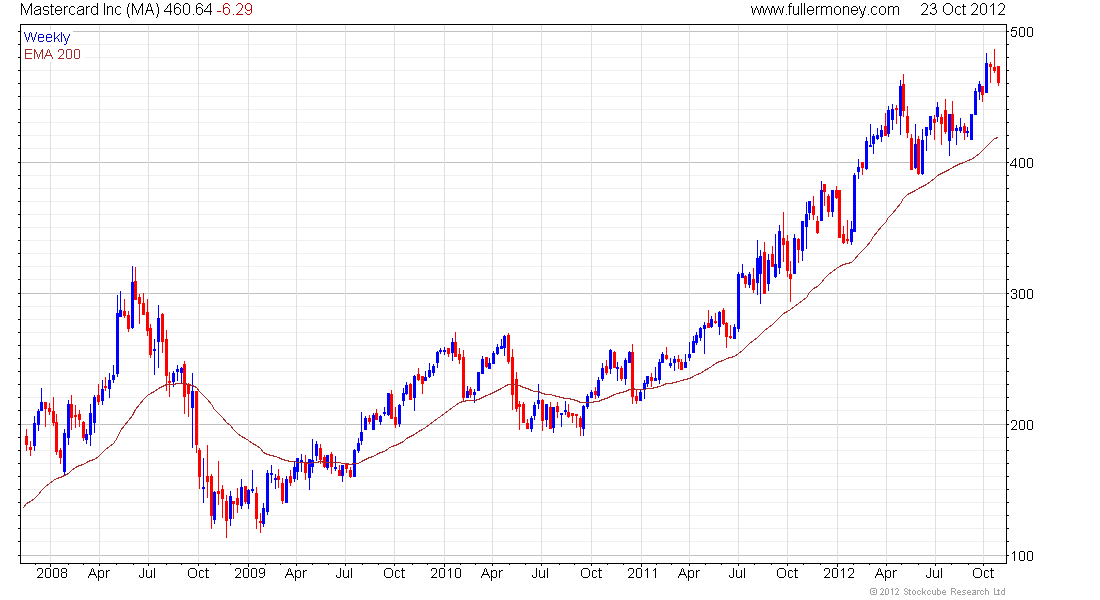Open the www.fullermoney.com link text
Screen dimensions: 1100x600
click(825, 10)
